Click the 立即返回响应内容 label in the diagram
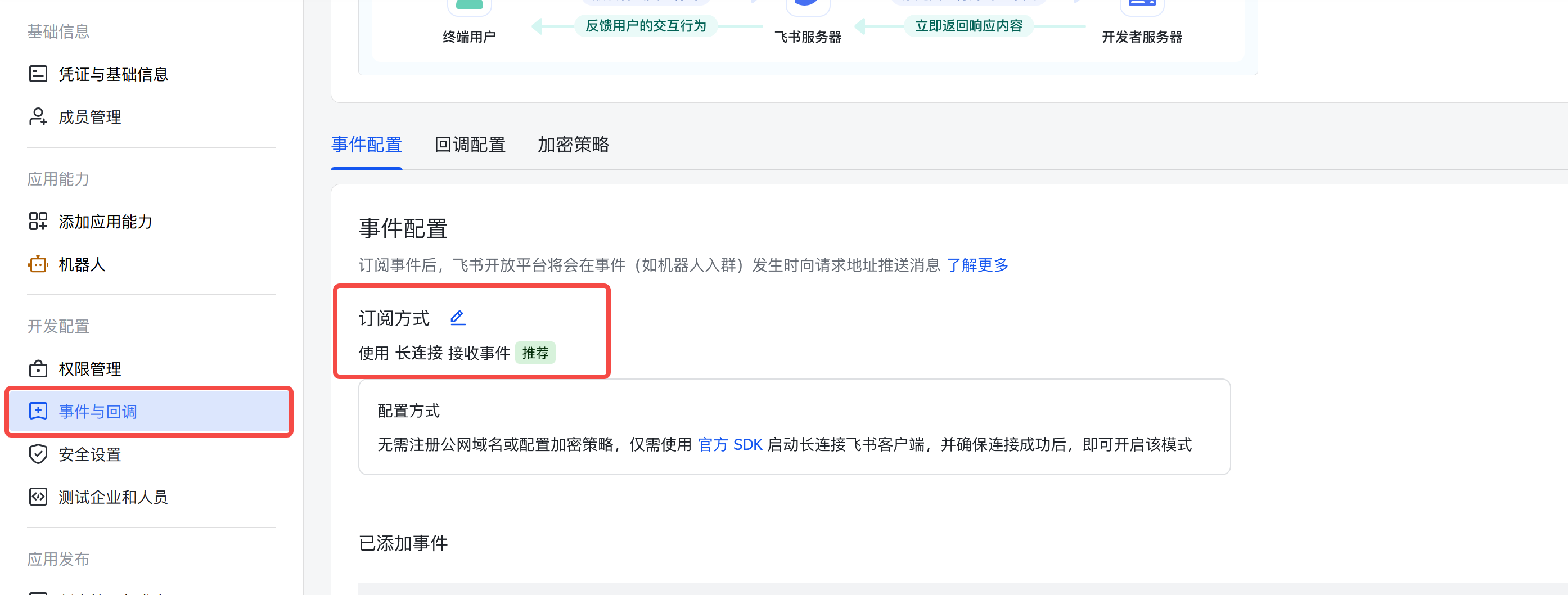Viewport: 1568px width, 595px height. (967, 25)
